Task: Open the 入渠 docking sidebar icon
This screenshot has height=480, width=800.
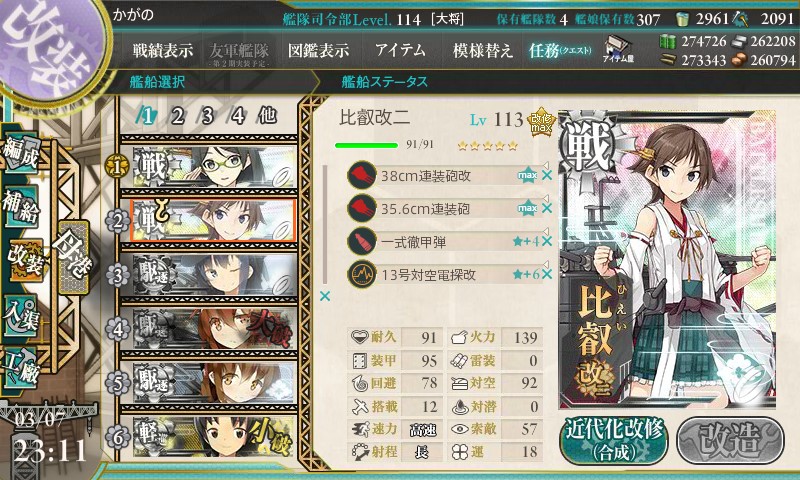Action: 21,315
